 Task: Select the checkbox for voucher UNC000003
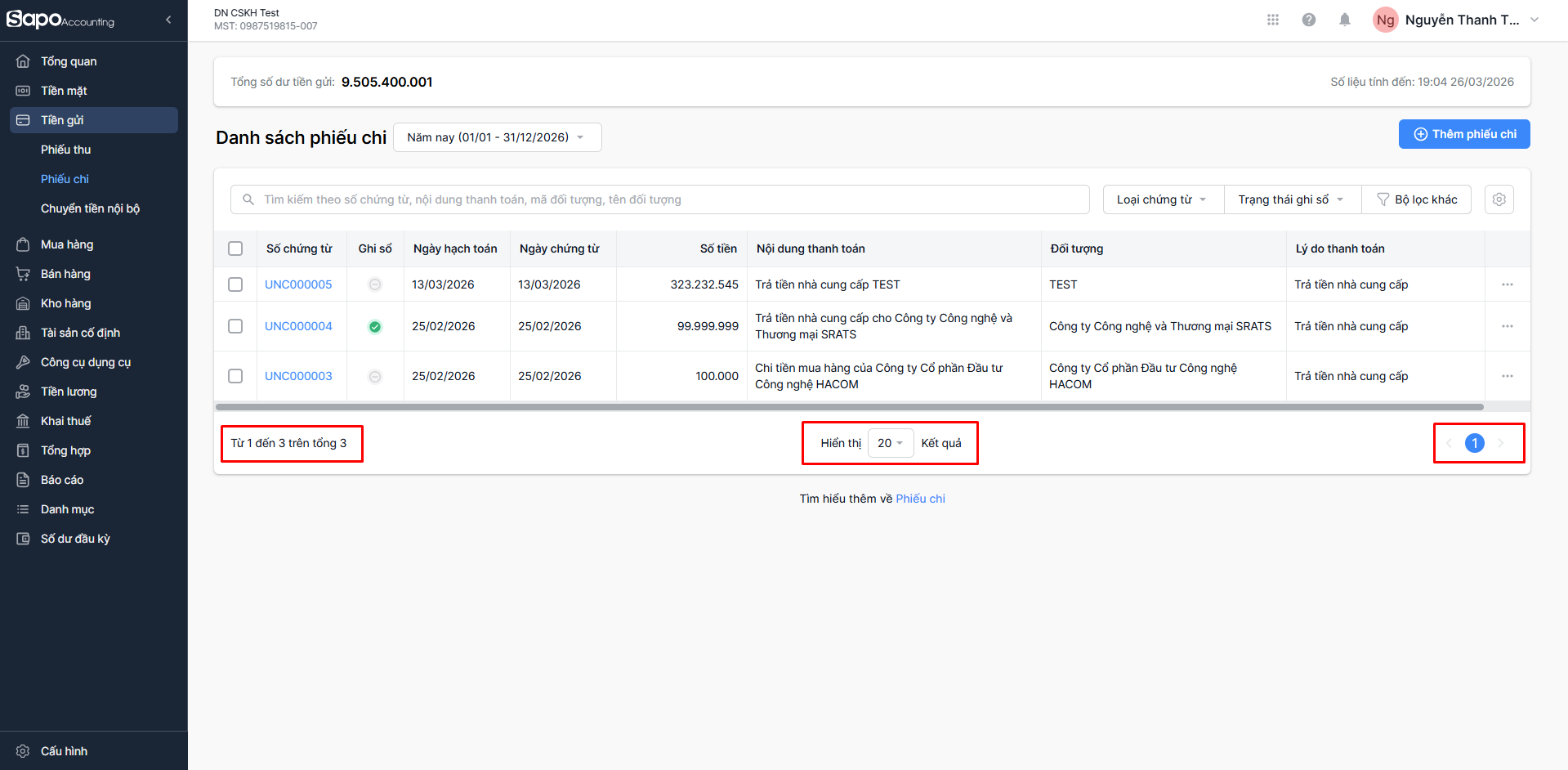pyautogui.click(x=235, y=376)
